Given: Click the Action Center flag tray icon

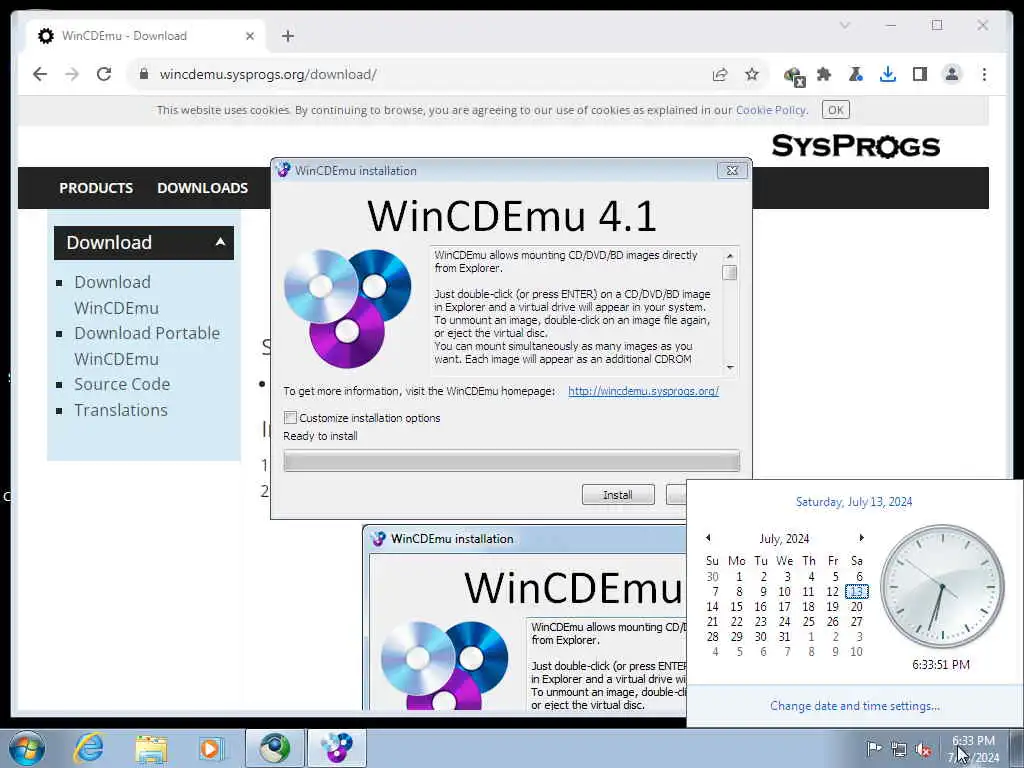Looking at the screenshot, I should pos(874,748).
